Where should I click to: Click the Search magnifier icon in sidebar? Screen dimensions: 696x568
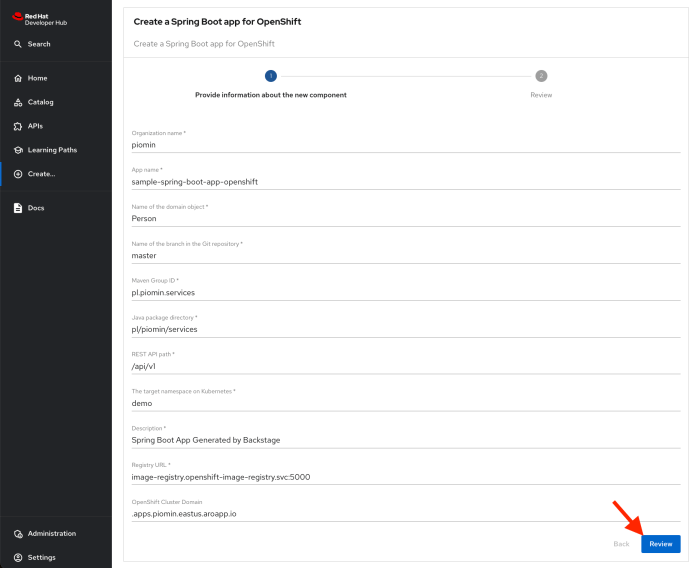(x=18, y=44)
